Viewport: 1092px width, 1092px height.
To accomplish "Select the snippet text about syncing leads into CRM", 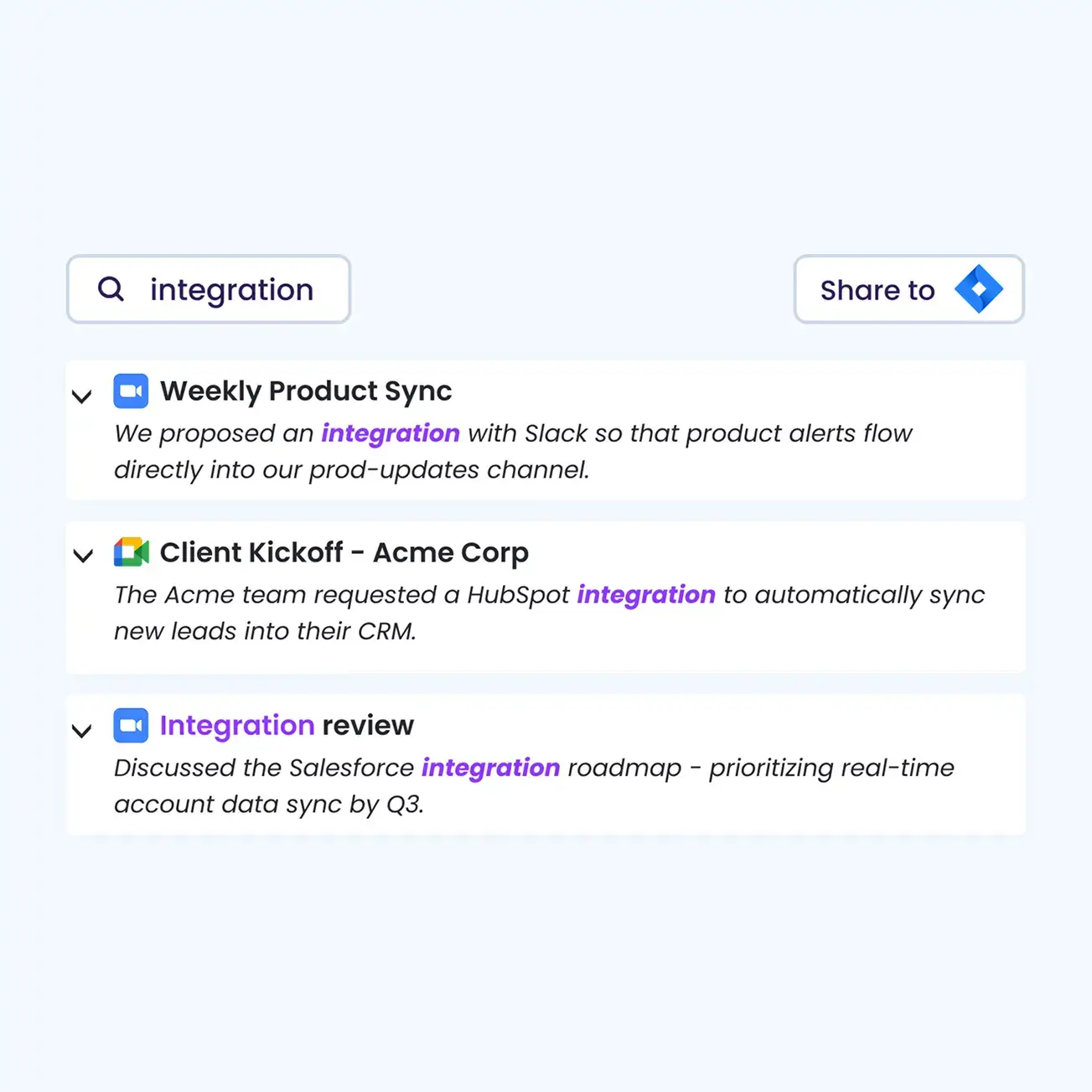I will pos(265,631).
